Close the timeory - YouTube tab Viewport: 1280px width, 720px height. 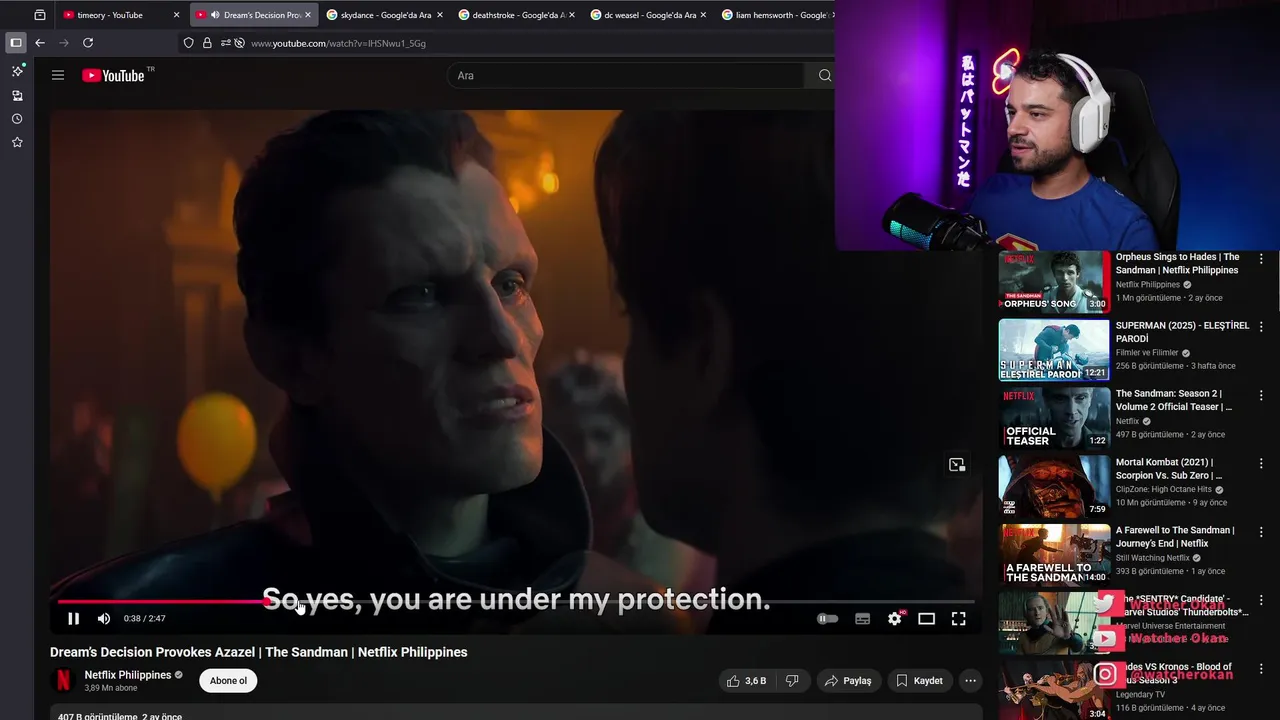click(x=177, y=15)
